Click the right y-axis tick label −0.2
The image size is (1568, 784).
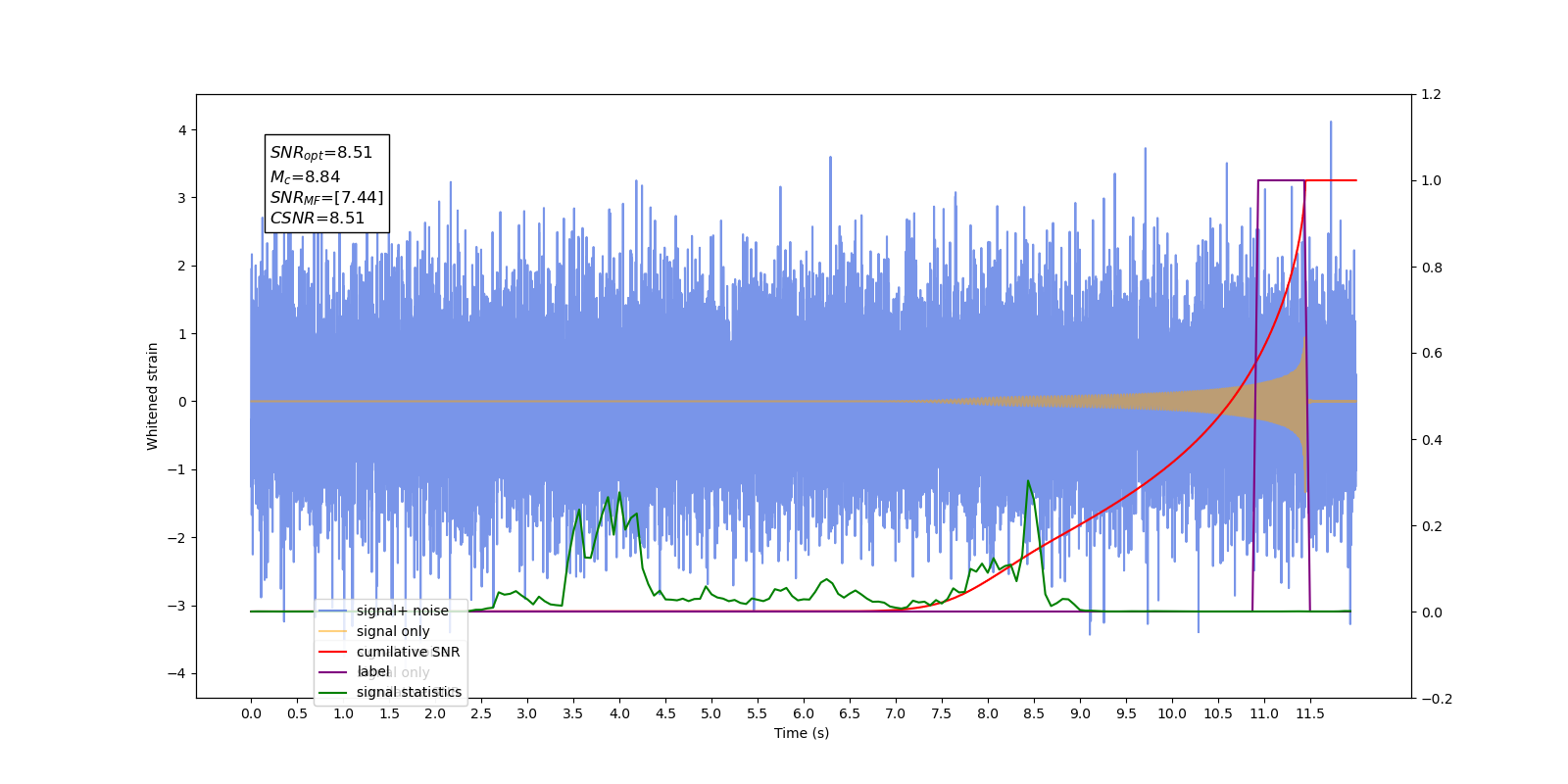(1437, 699)
